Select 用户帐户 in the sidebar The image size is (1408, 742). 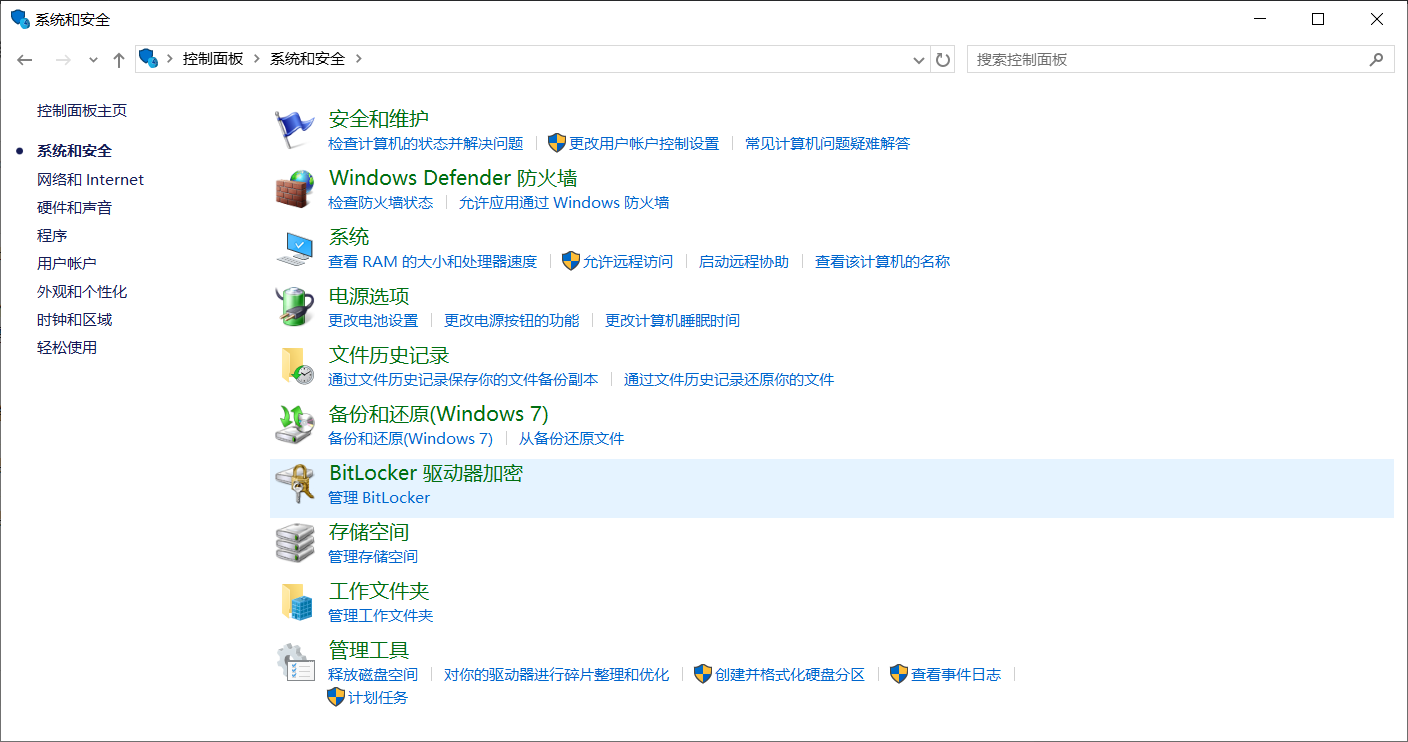coord(67,264)
